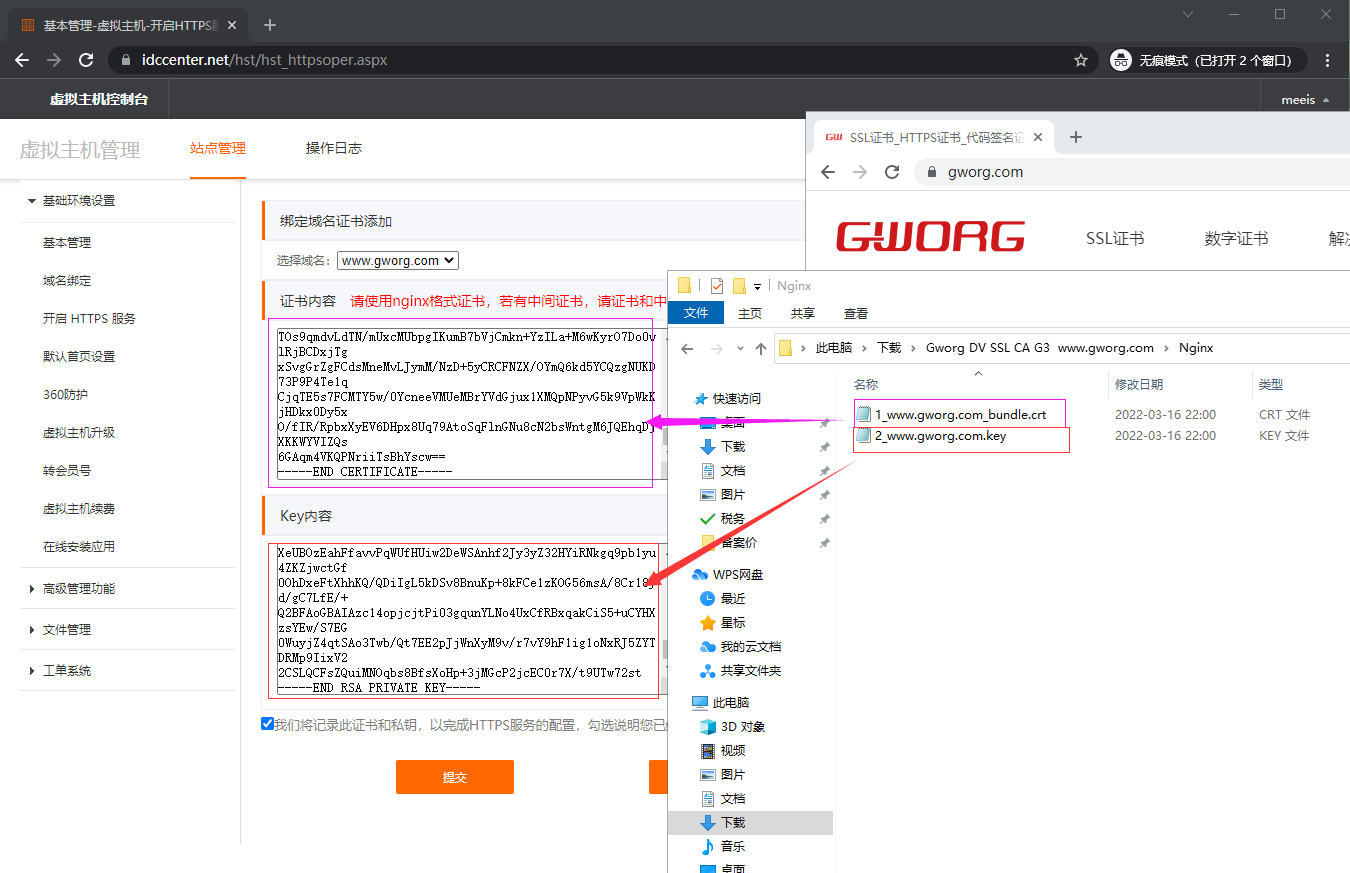The image size is (1350, 873).
Task: Open 虚拟主机续费 in the left menu
Action: 79,508
